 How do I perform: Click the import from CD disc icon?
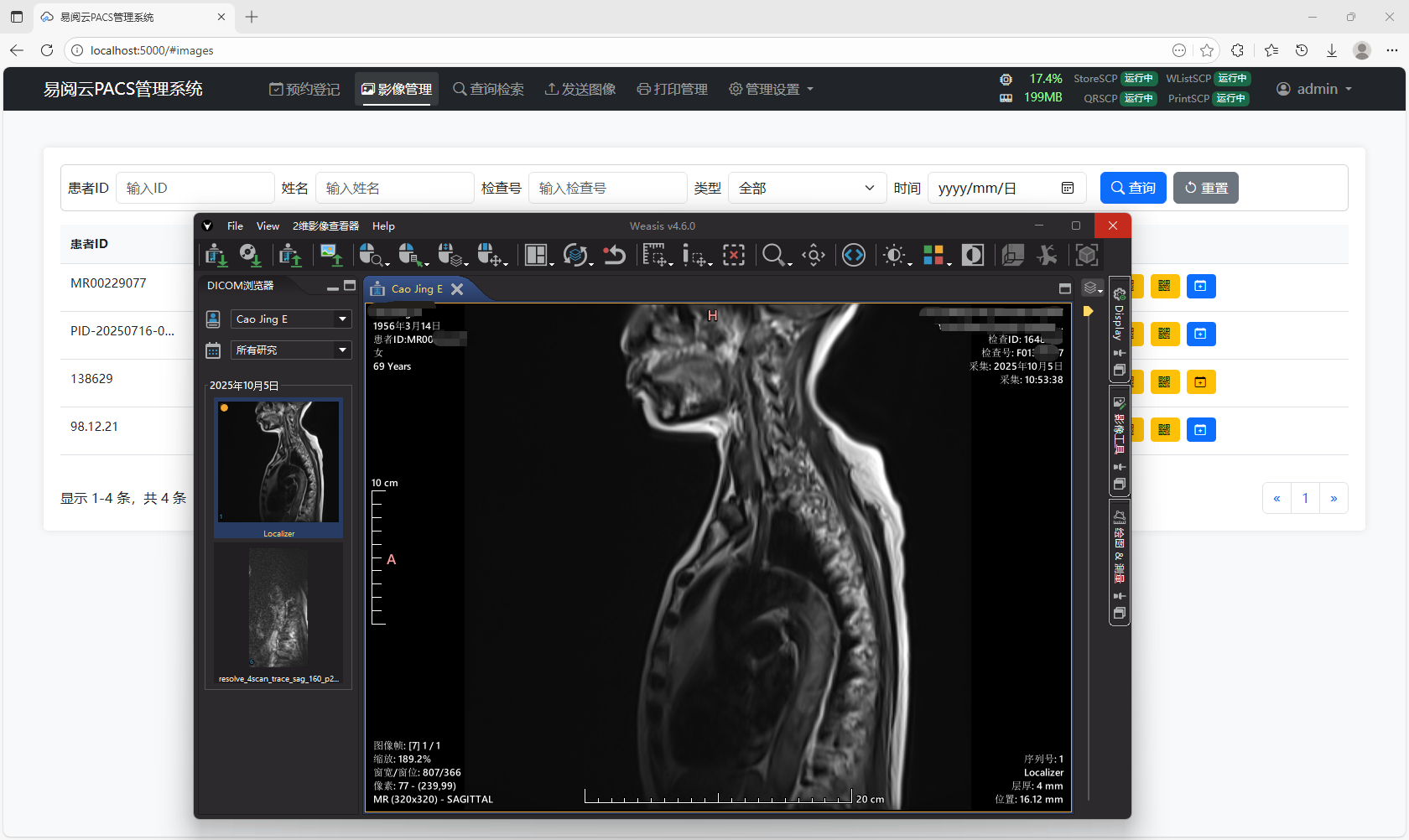(250, 255)
